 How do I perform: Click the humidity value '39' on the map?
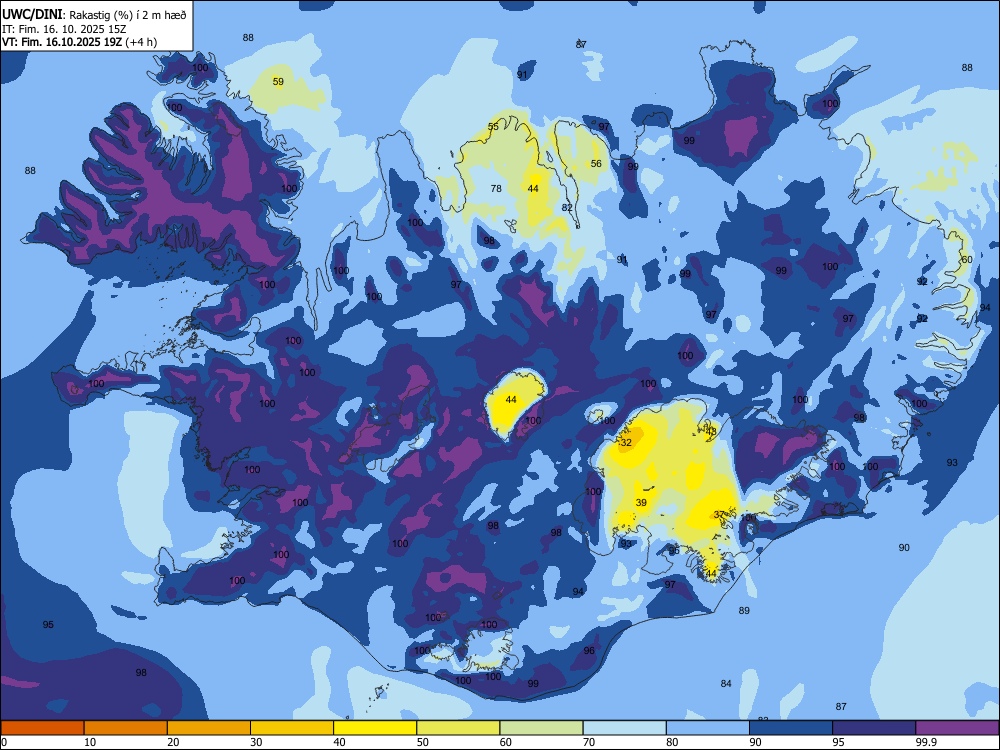point(641,503)
